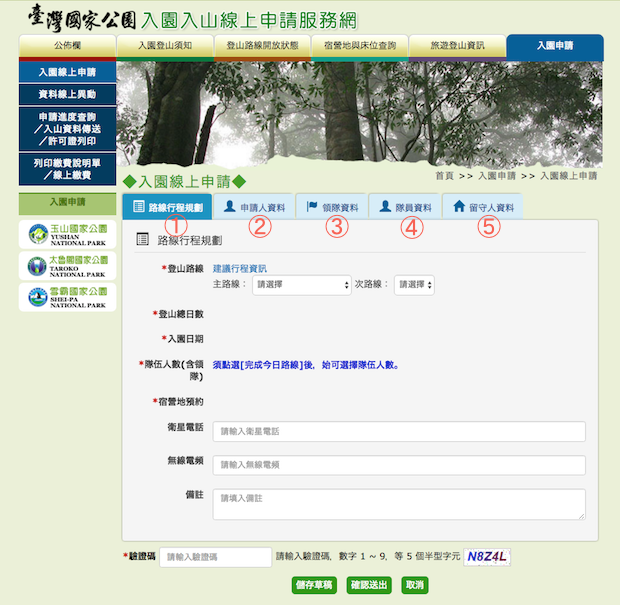Open the 隊員資料 tab

pyautogui.click(x=407, y=208)
